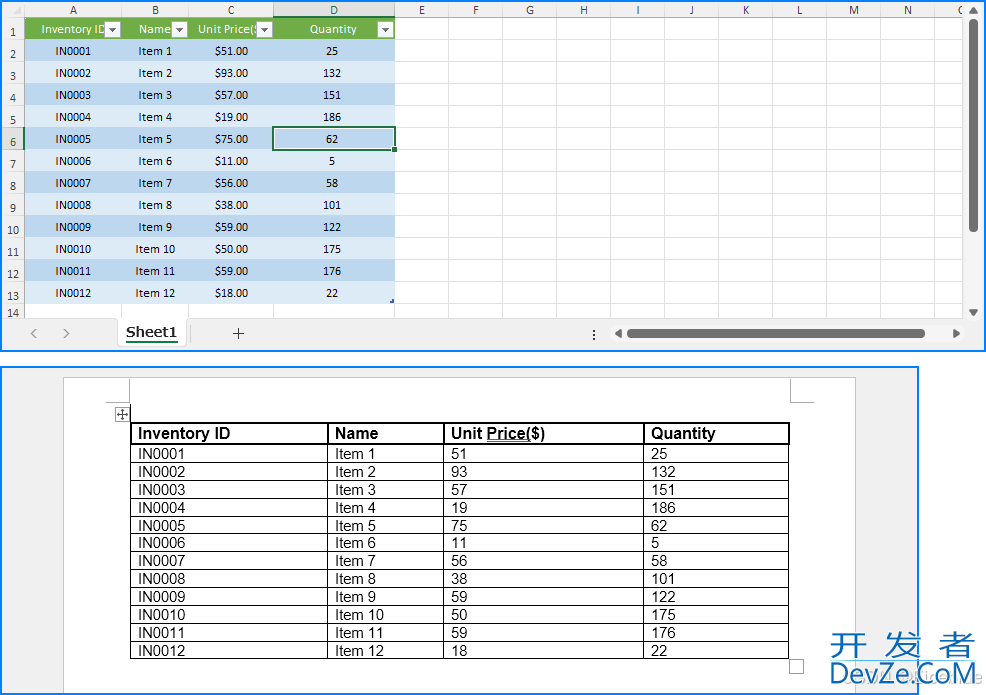Click the vertical scrollbar down arrow
The height and width of the screenshot is (695, 986).
click(973, 312)
